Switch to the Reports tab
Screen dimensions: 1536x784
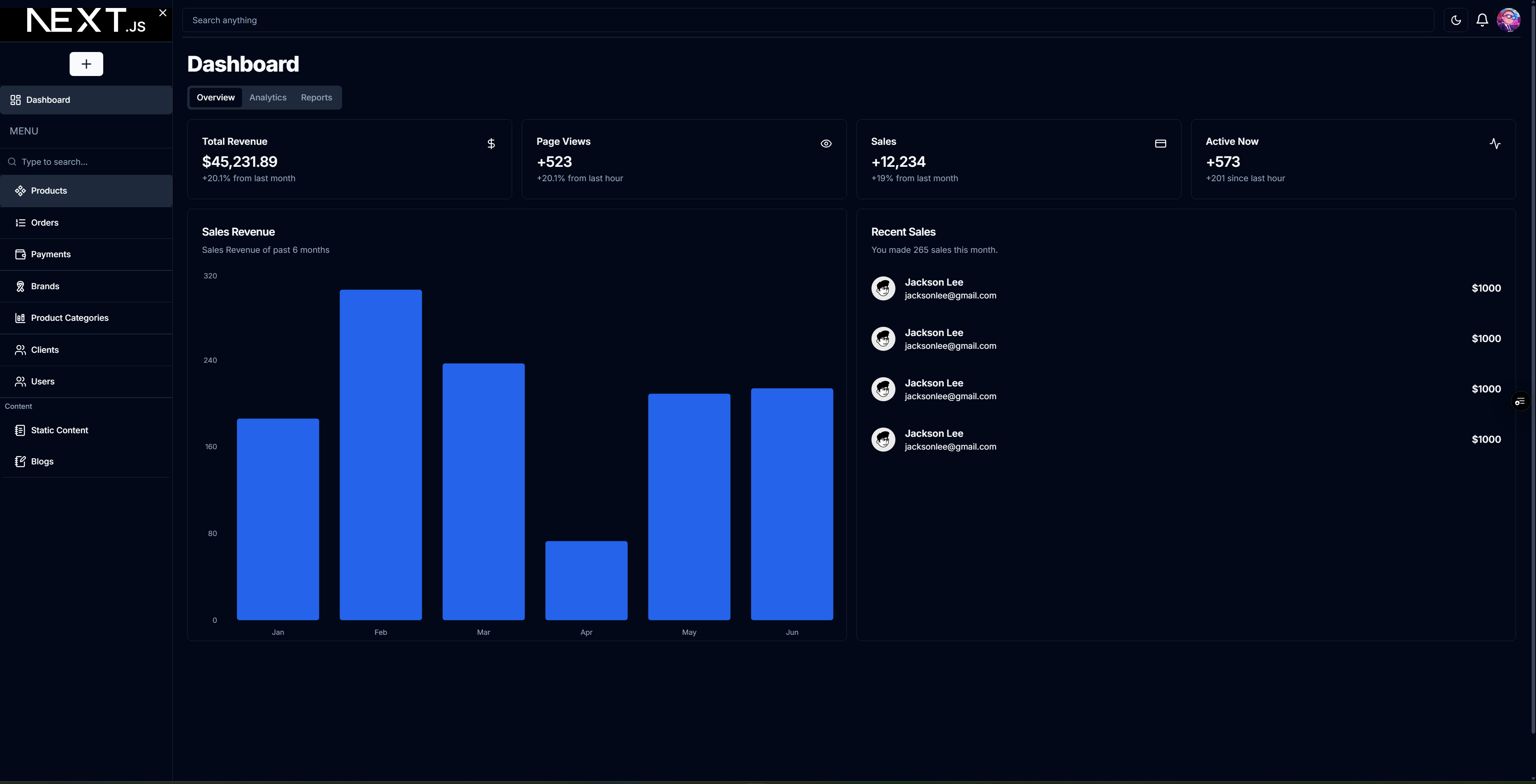pyautogui.click(x=316, y=97)
